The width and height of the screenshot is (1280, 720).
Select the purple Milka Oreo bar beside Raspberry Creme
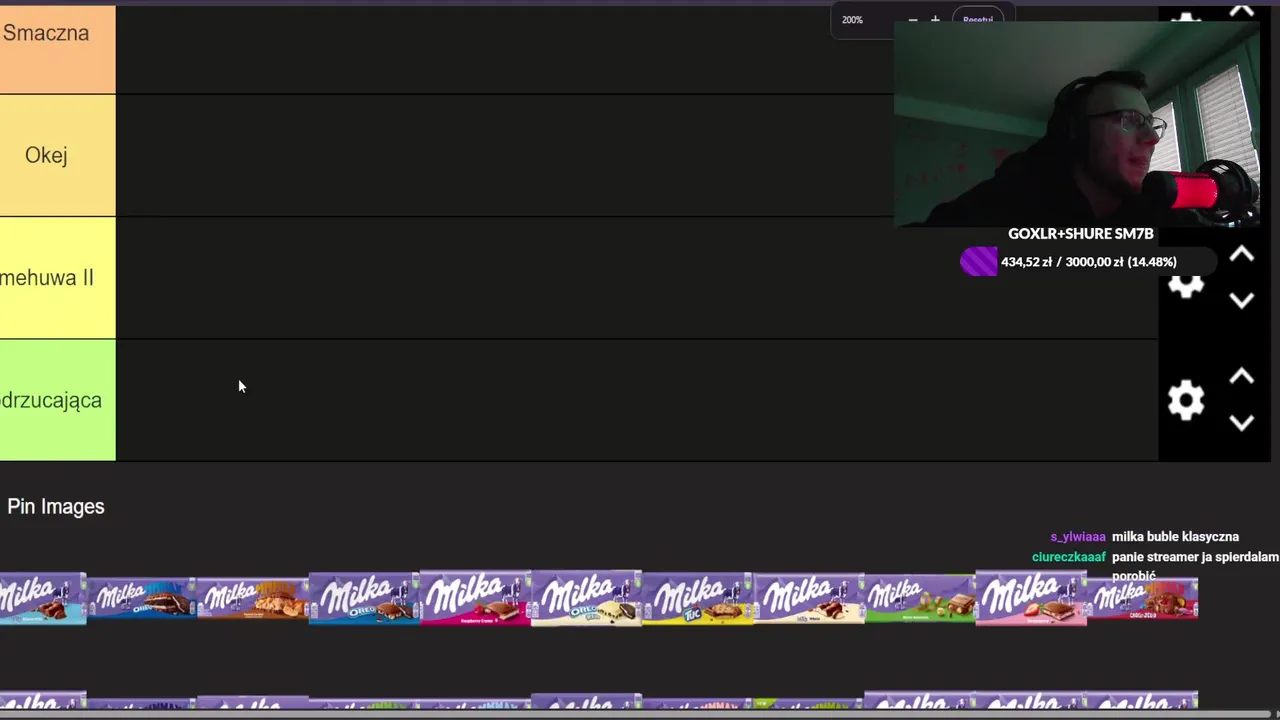pos(364,598)
